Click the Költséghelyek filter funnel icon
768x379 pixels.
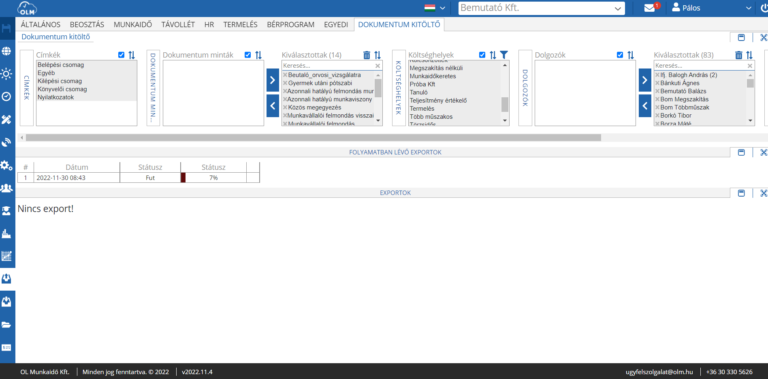pos(504,55)
